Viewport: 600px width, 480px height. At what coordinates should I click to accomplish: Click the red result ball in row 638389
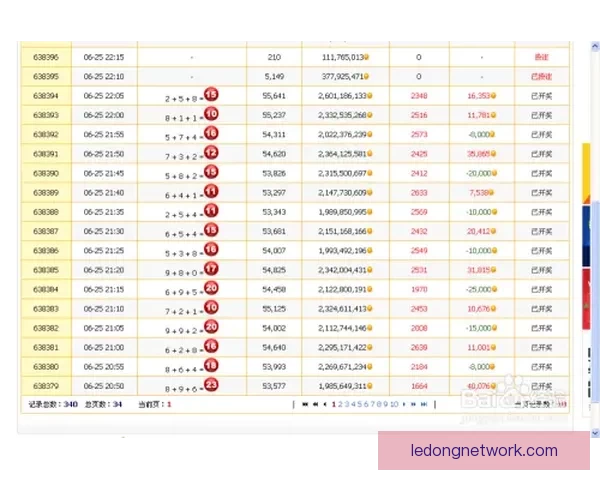(211, 191)
